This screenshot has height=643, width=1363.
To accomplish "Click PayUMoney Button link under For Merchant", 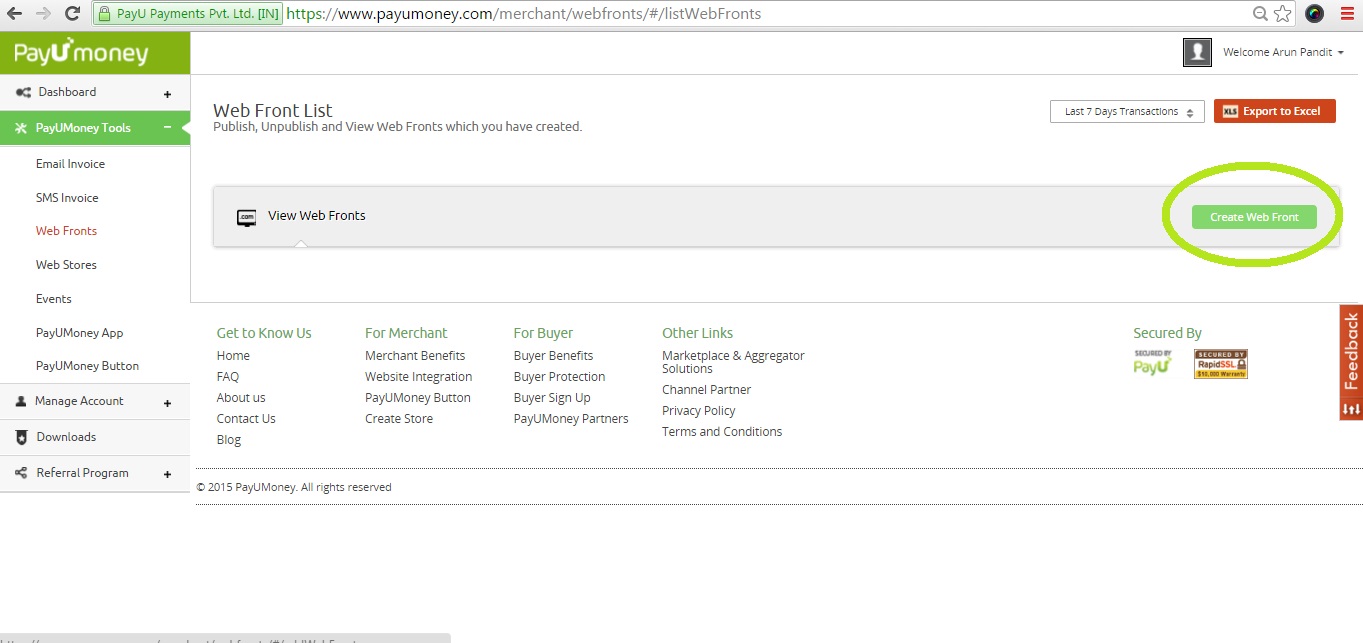I will 418,398.
